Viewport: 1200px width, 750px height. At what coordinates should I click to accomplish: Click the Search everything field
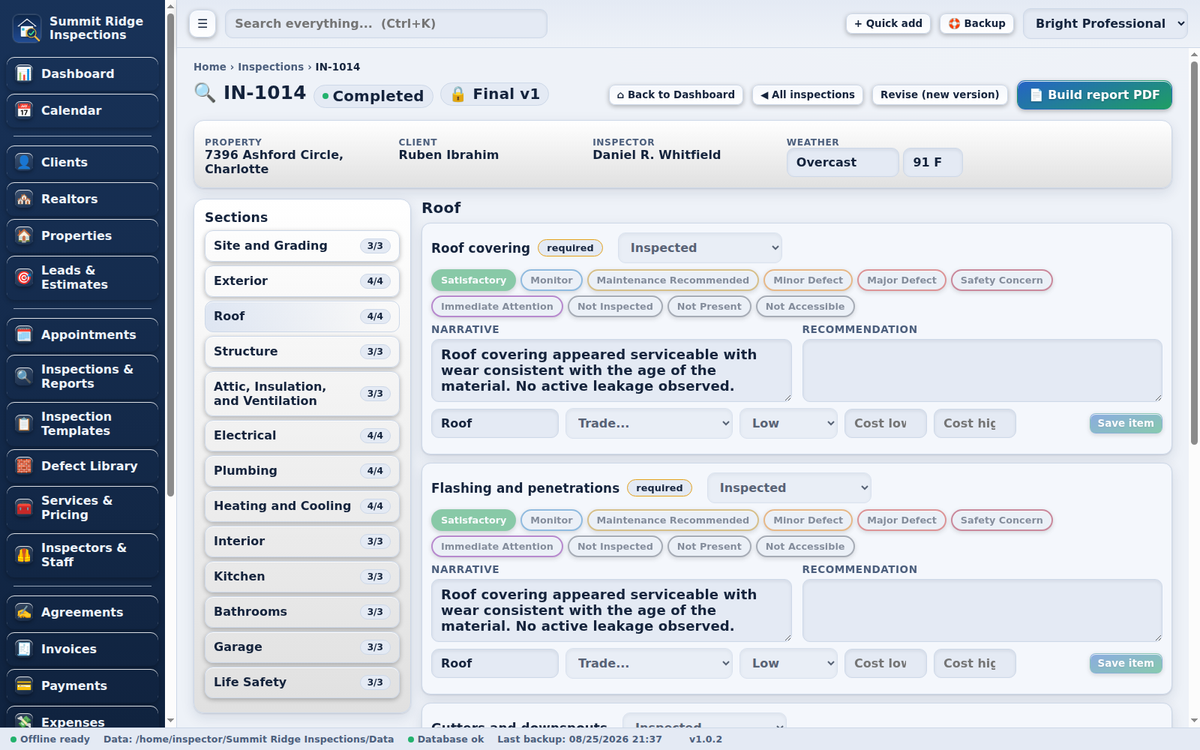pyautogui.click(x=386, y=24)
